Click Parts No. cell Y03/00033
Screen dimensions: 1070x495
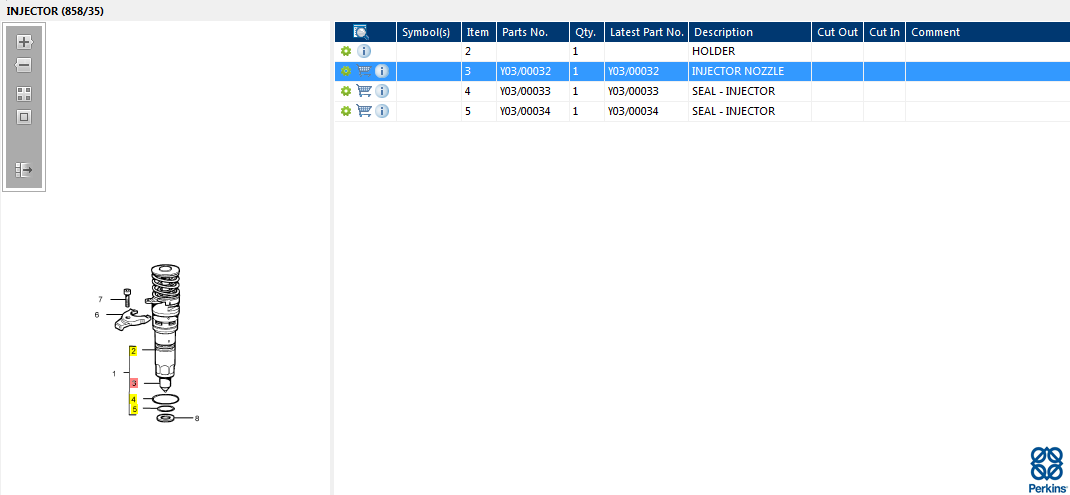533,91
